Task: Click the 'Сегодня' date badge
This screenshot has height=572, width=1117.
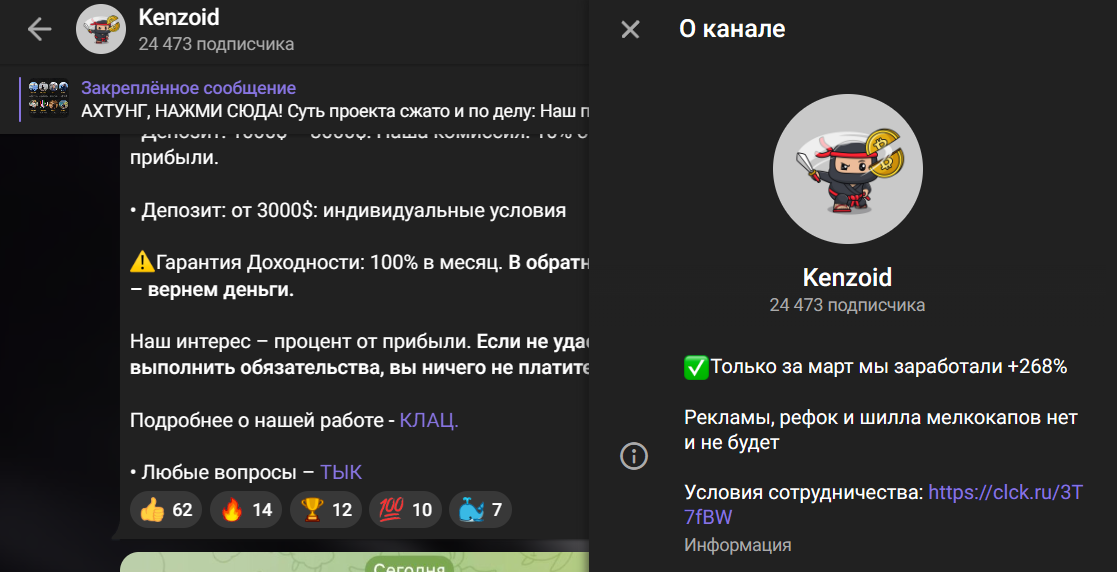Action: click(409, 568)
